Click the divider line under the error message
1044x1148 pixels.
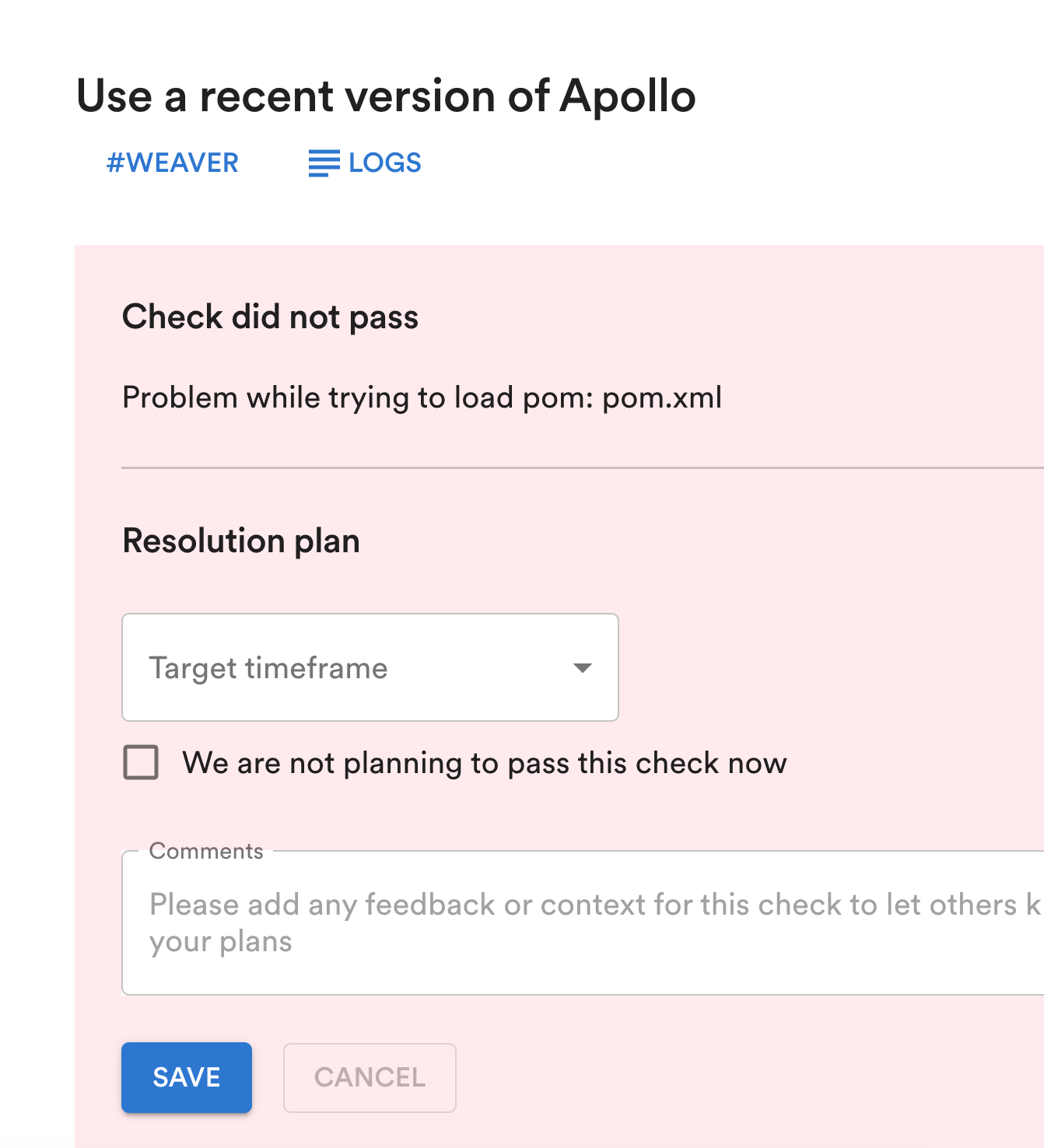583,467
